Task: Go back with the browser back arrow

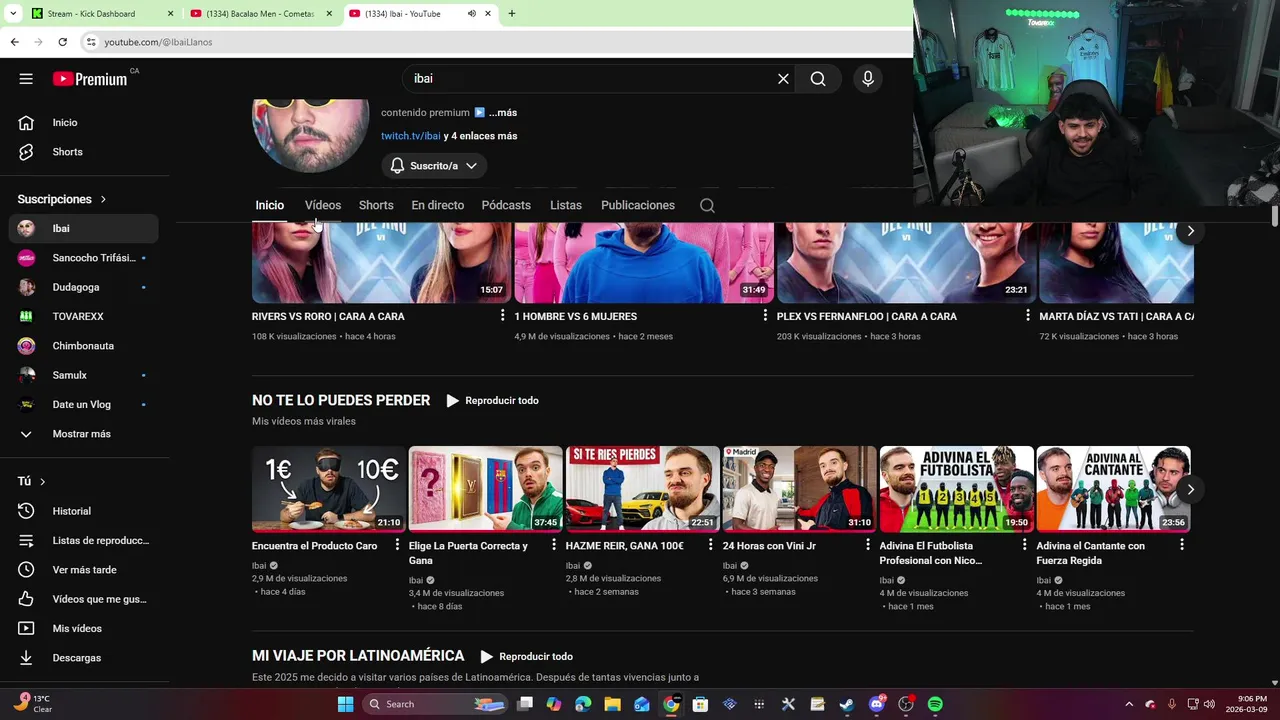Action: pos(14,42)
